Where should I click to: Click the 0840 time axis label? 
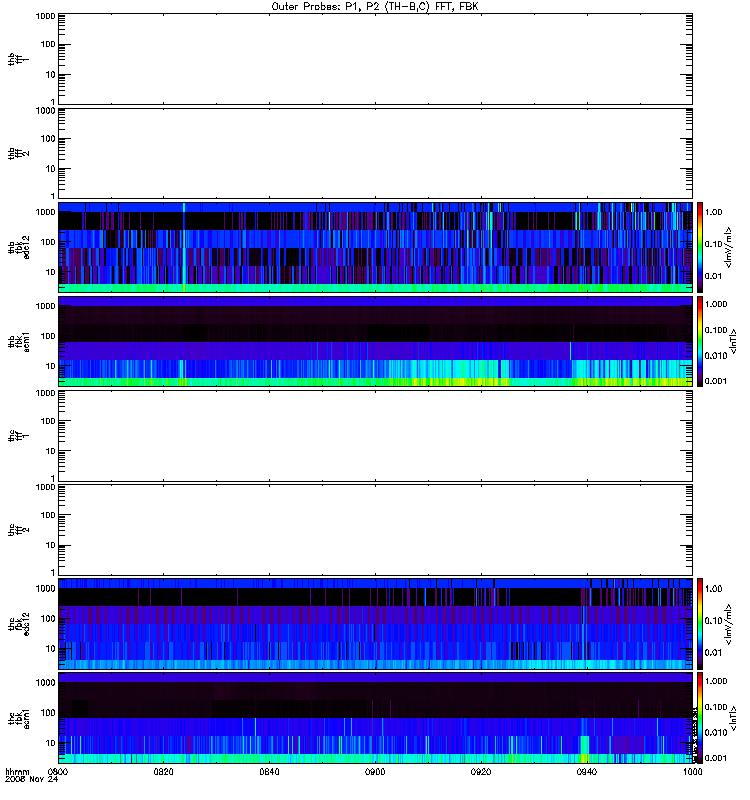pyautogui.click(x=269, y=771)
